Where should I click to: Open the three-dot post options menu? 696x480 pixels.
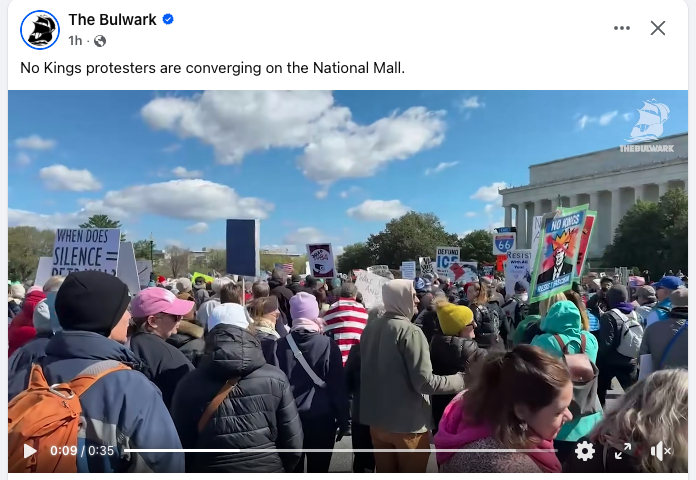tap(622, 28)
